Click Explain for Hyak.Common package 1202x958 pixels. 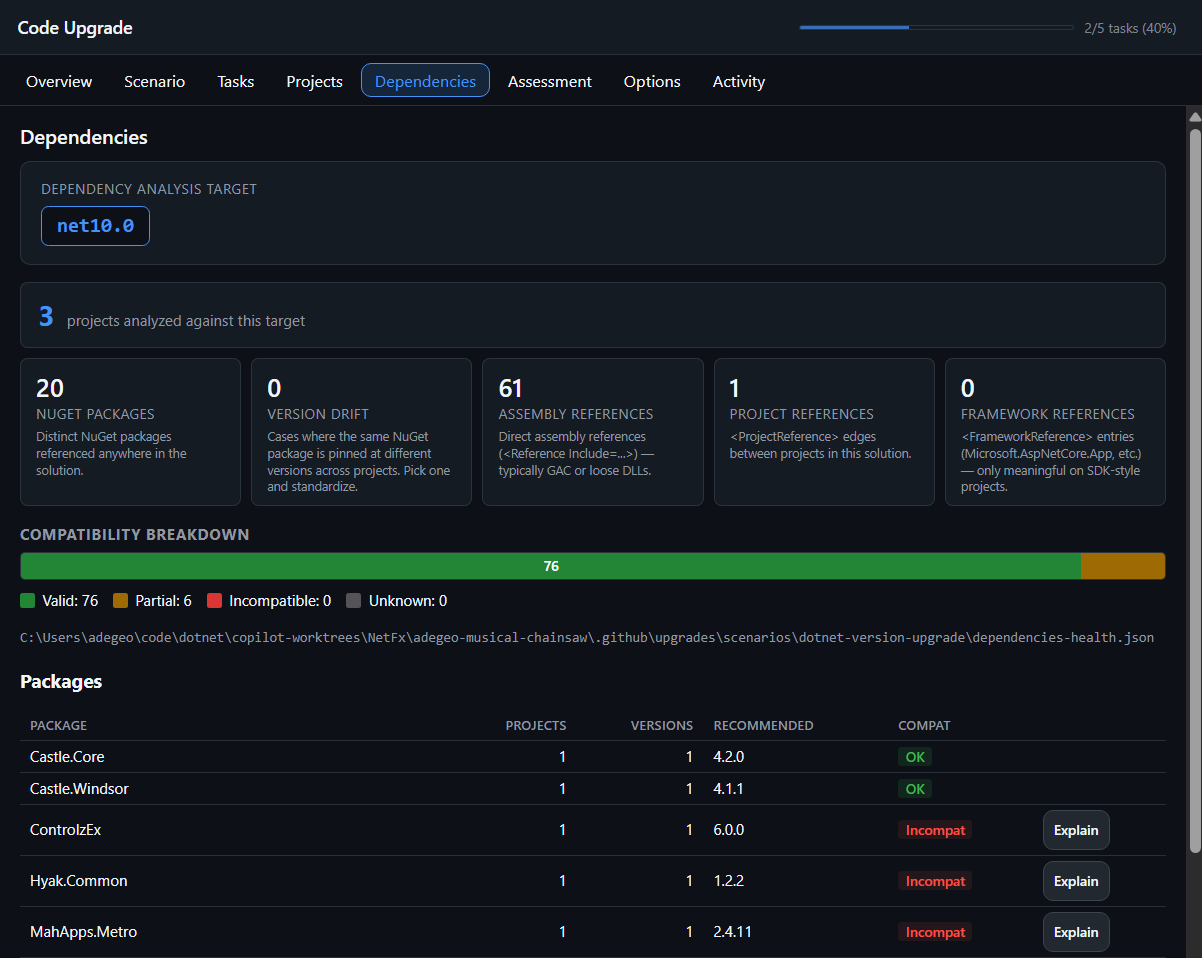tap(1076, 881)
